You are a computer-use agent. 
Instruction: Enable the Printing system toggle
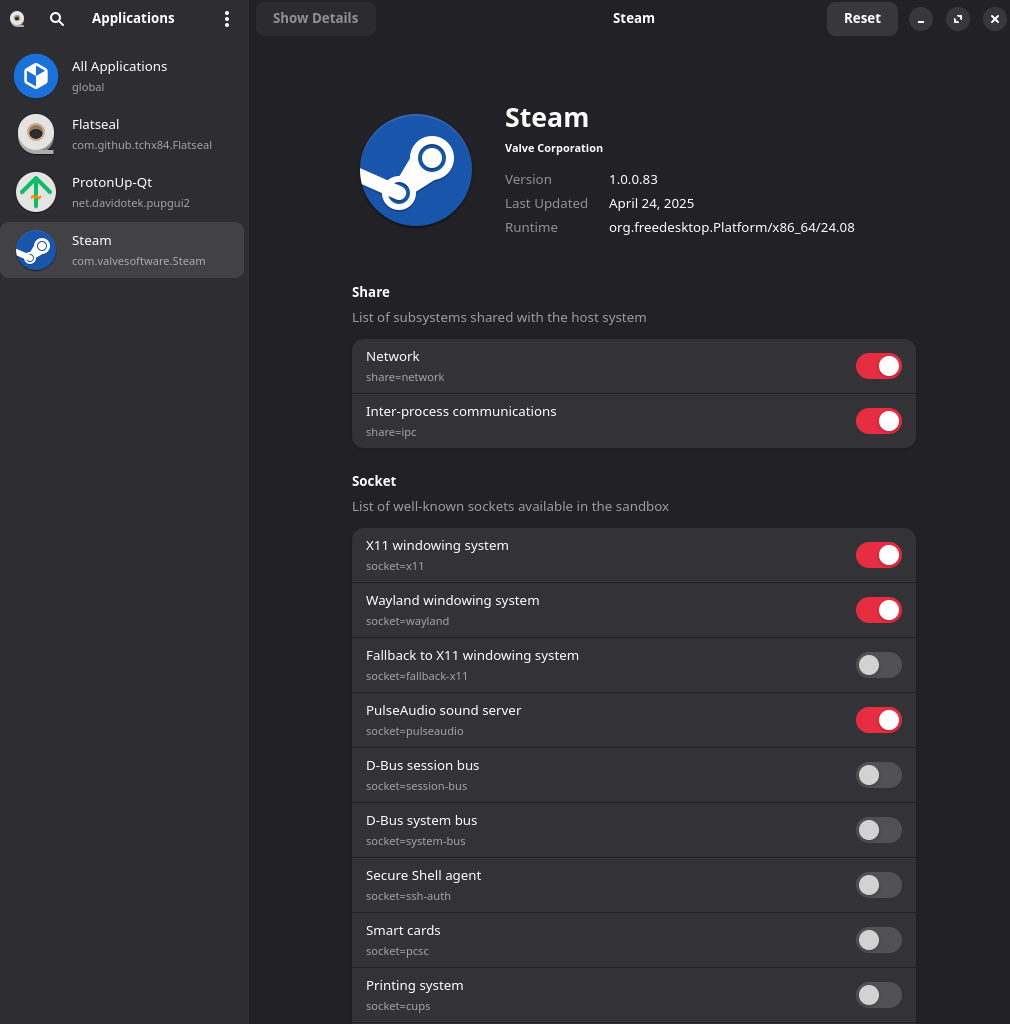[x=878, y=995]
